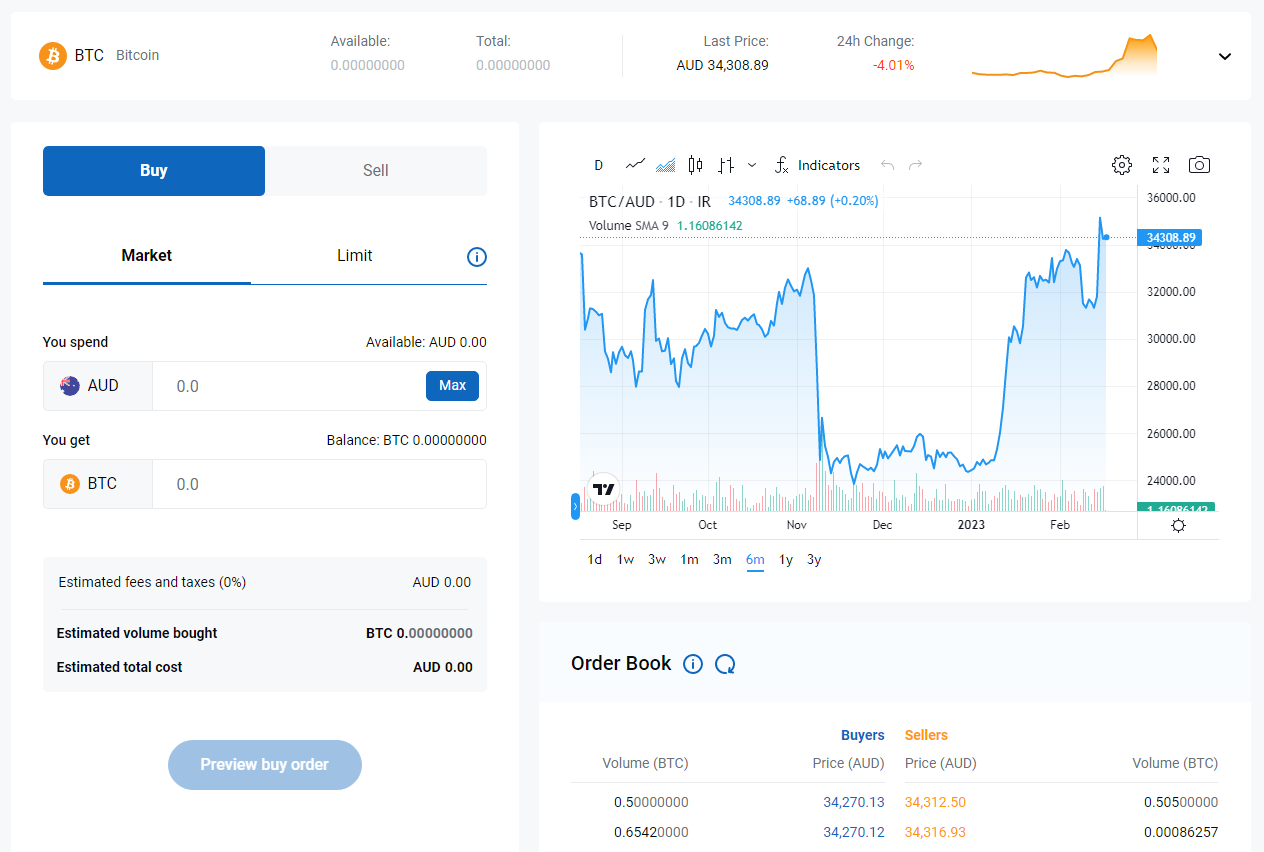Click the 34308.89 price label on axis
The image size is (1264, 852).
(1170, 238)
